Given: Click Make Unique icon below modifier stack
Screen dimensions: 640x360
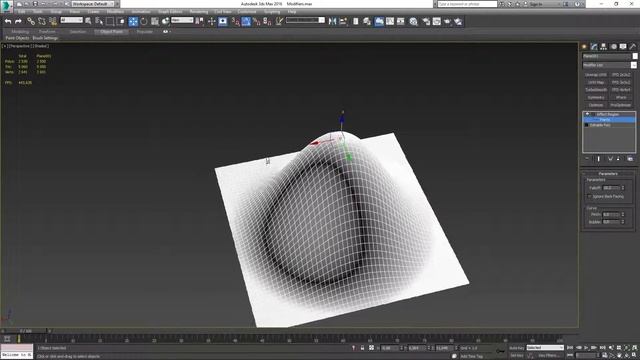Looking at the screenshot, I should 610,159.
